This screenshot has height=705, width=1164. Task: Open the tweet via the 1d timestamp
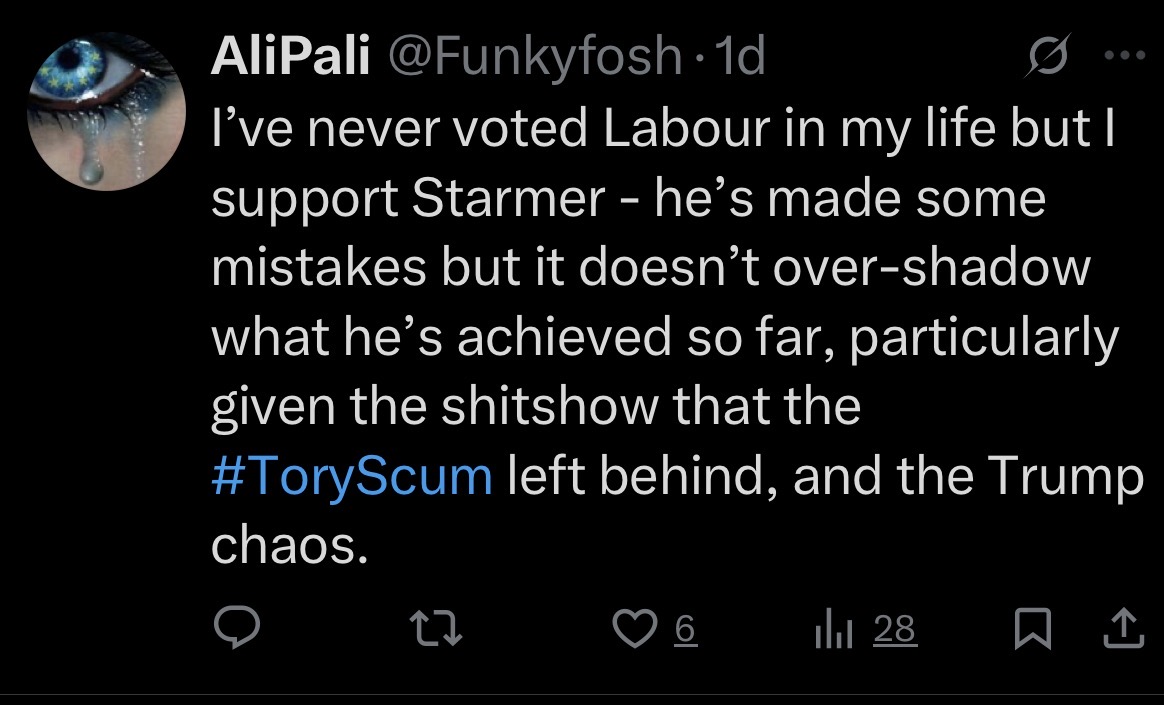(741, 58)
